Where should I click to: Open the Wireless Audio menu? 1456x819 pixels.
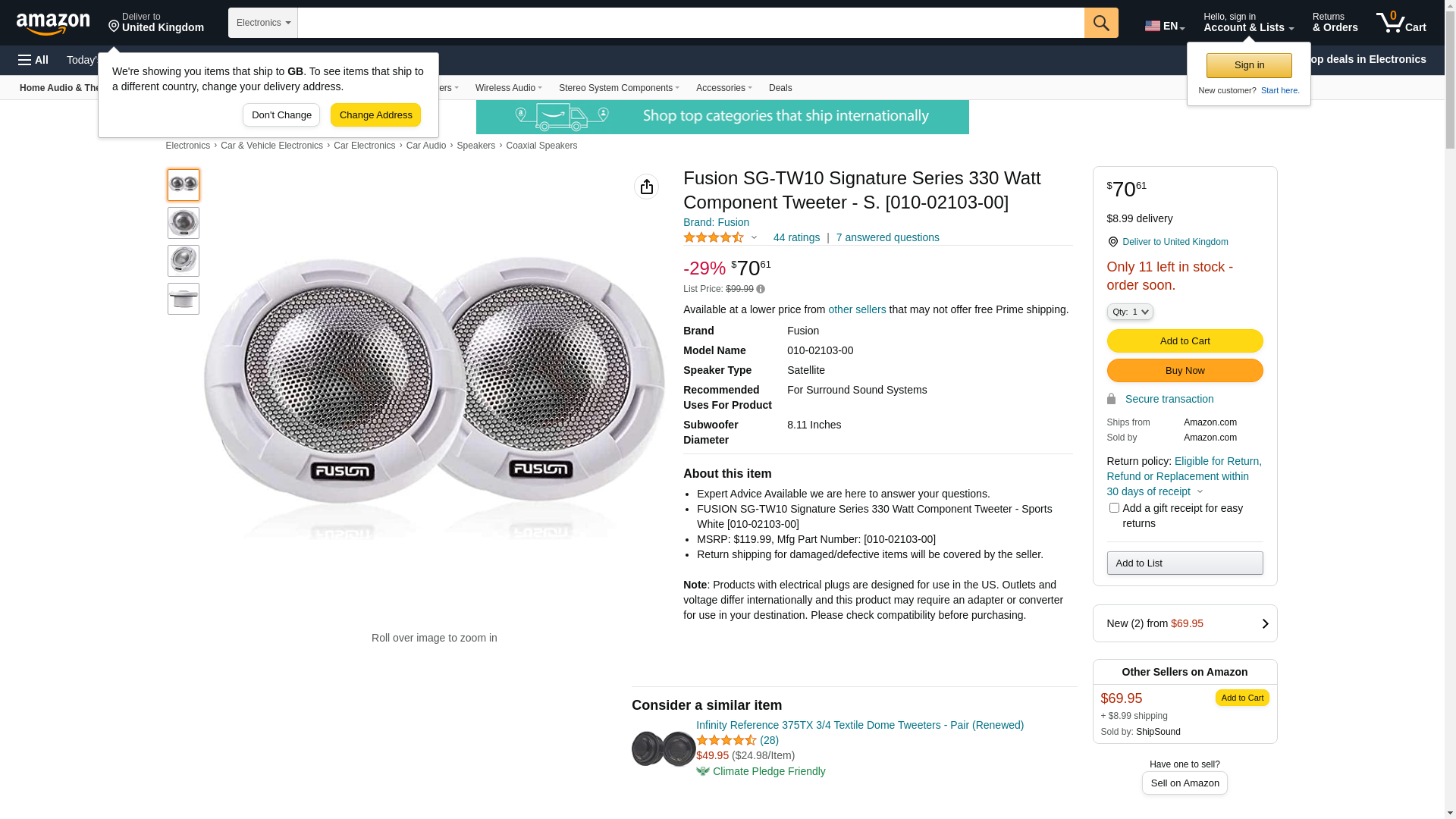508,88
